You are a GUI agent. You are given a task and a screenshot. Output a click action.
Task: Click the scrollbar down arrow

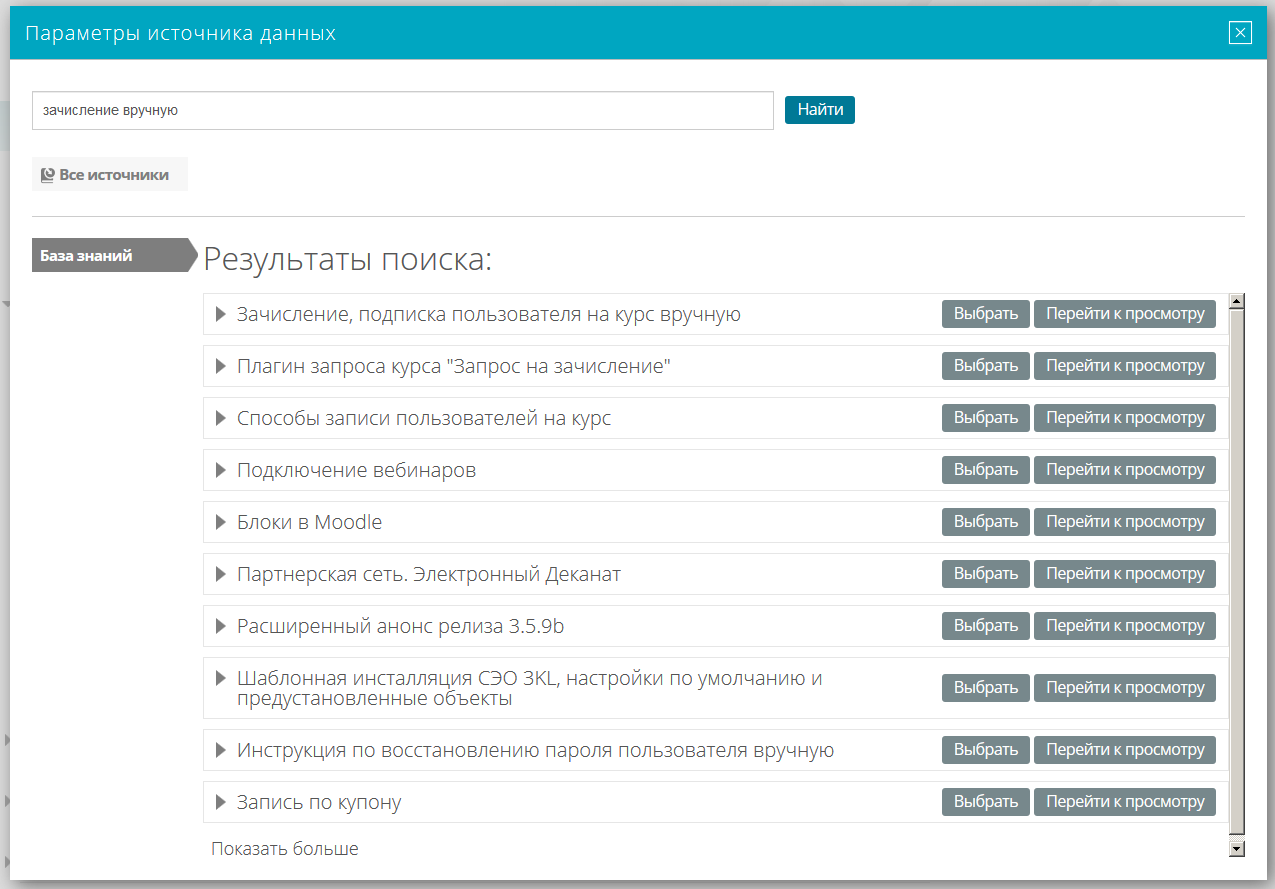[x=1237, y=848]
